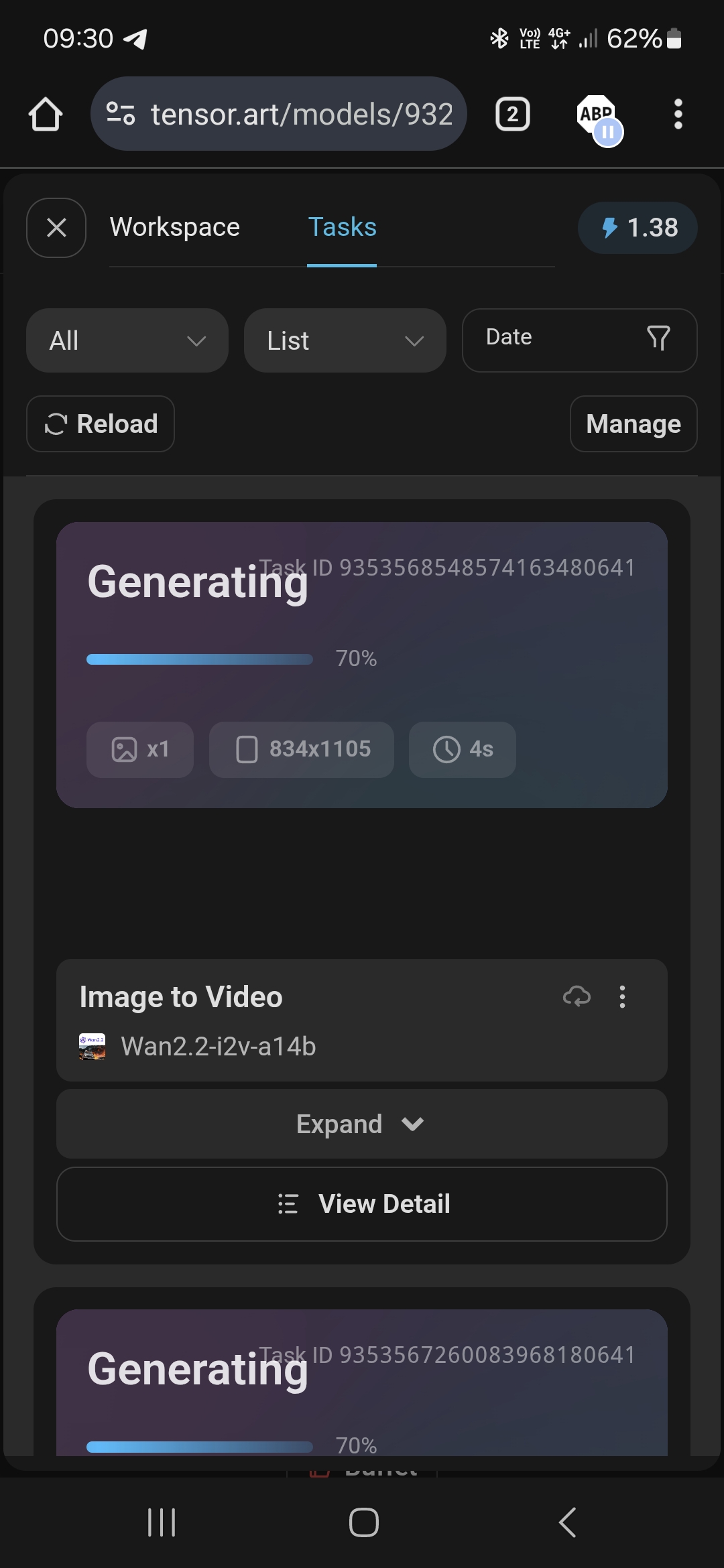The width and height of the screenshot is (724, 1568).
Task: Tap the site settings icon in address bar
Action: coord(121,114)
